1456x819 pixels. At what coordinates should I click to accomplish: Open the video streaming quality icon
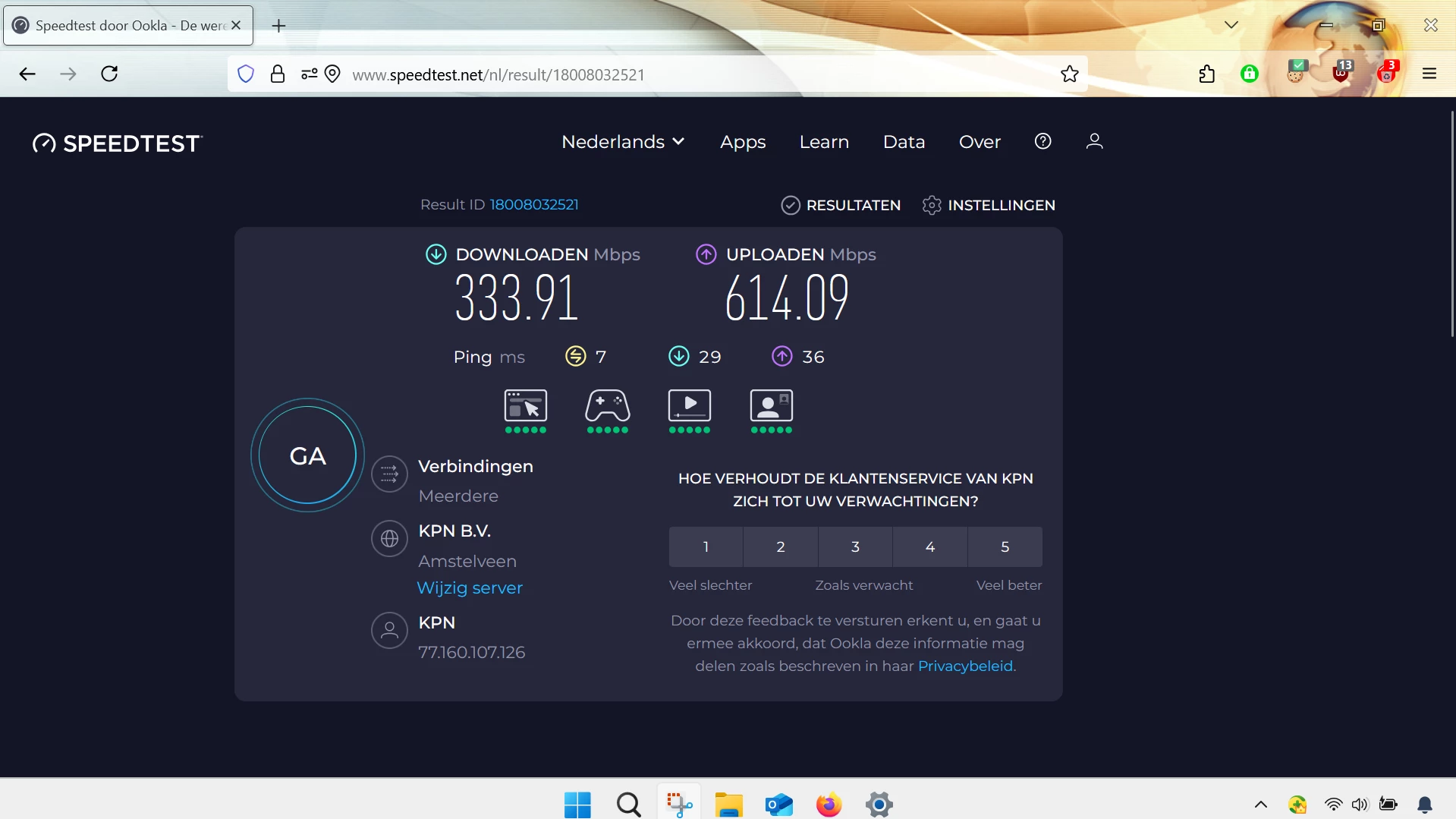coord(690,406)
